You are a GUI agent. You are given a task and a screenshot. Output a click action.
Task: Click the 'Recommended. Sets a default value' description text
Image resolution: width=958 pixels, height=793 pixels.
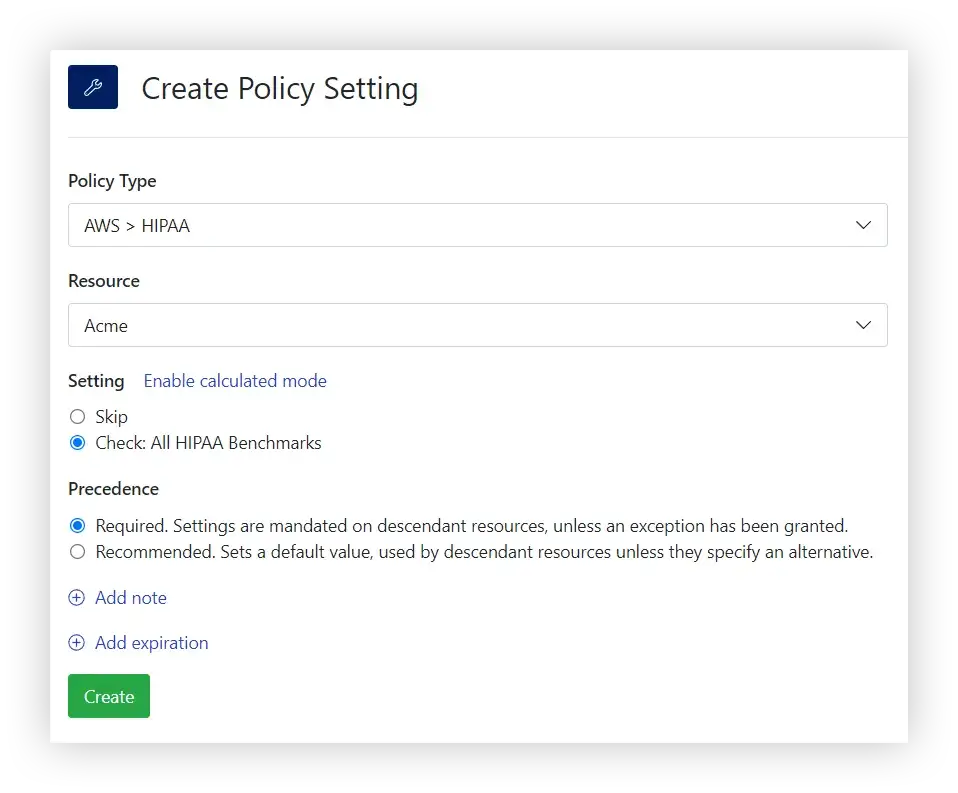coord(484,552)
